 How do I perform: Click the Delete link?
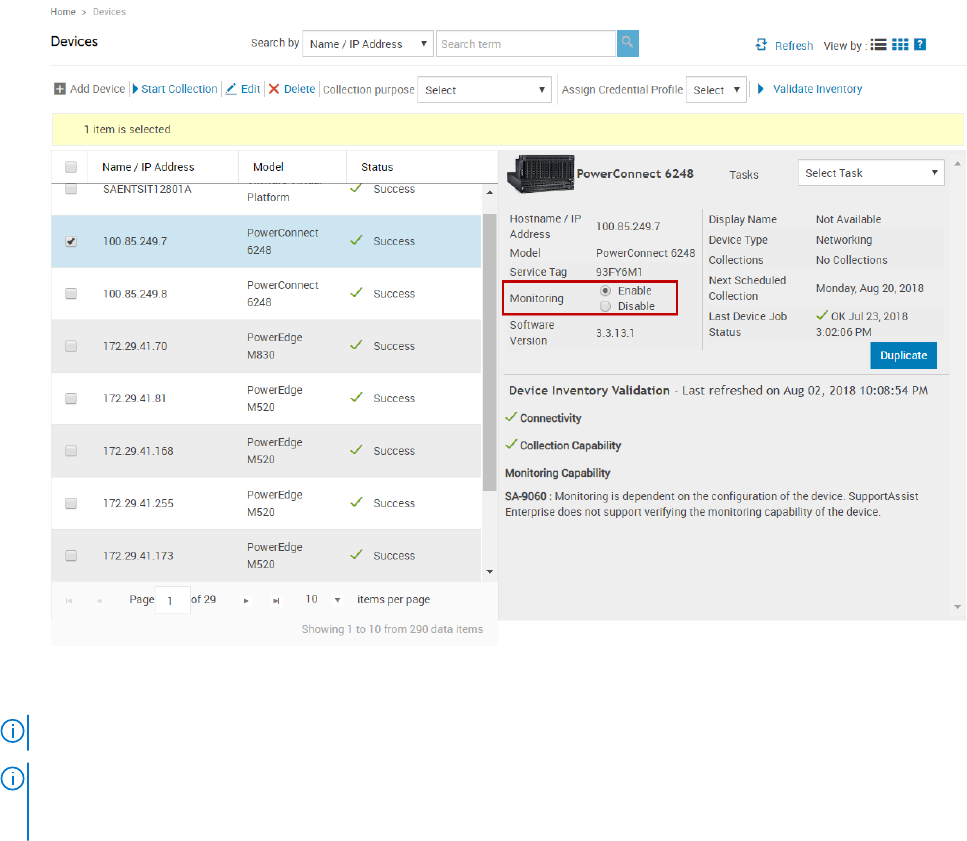(x=300, y=89)
